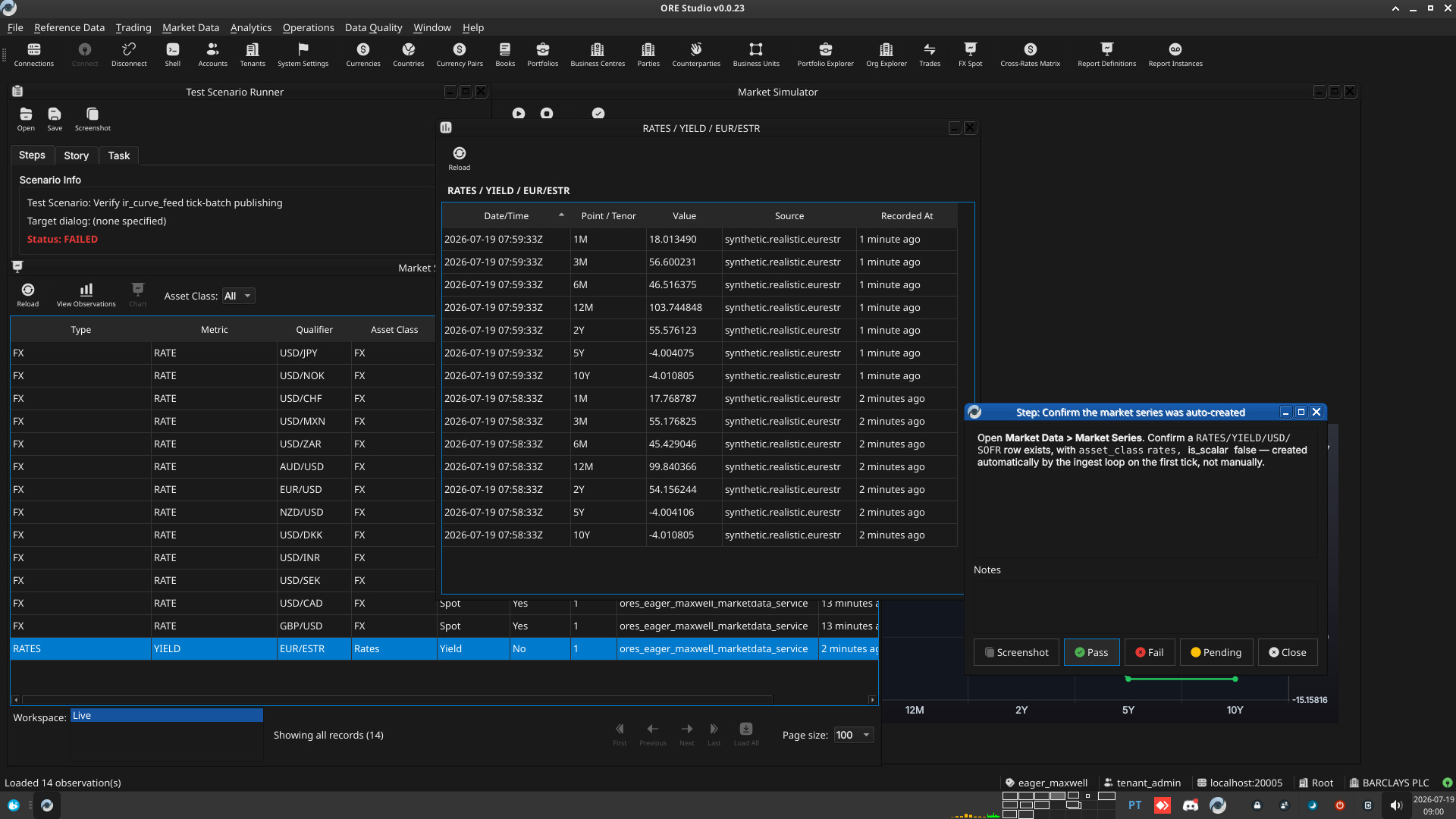Open the Org Explorer toolbar icon
Image resolution: width=1456 pixels, height=819 pixels.
tap(886, 54)
